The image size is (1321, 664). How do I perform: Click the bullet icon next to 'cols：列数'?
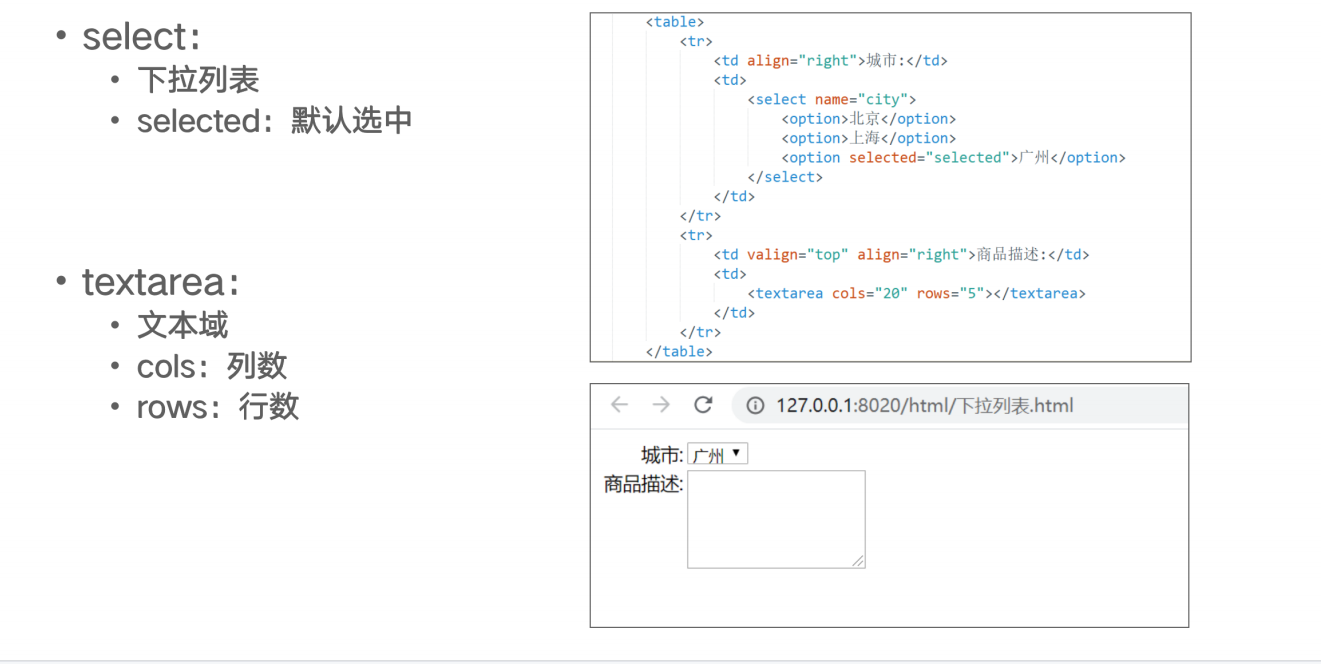pos(117,366)
